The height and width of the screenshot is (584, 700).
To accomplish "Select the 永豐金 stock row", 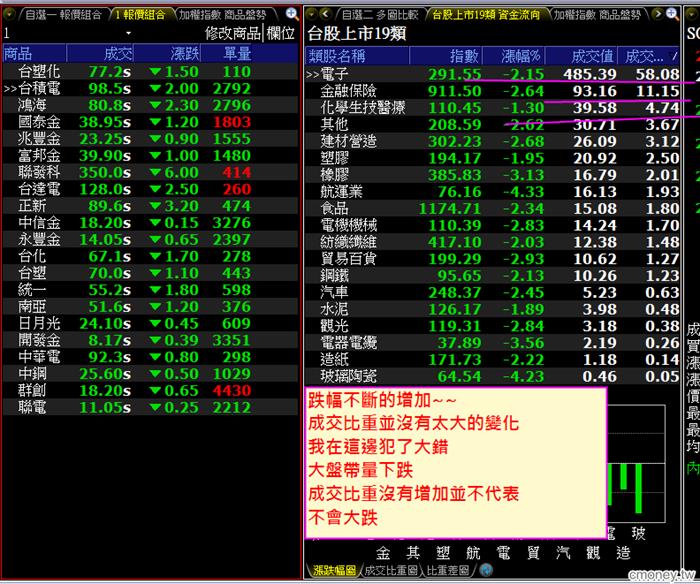I will (150, 239).
